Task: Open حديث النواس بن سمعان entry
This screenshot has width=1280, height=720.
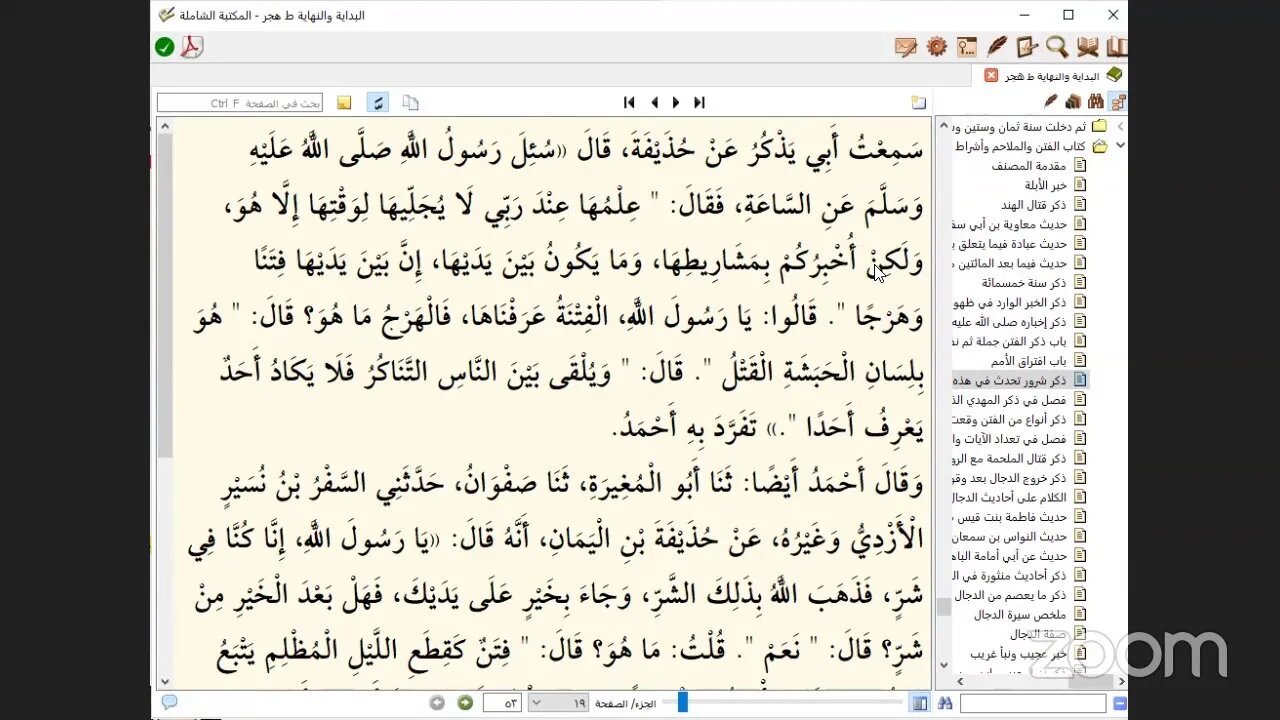Action: (x=1010, y=537)
